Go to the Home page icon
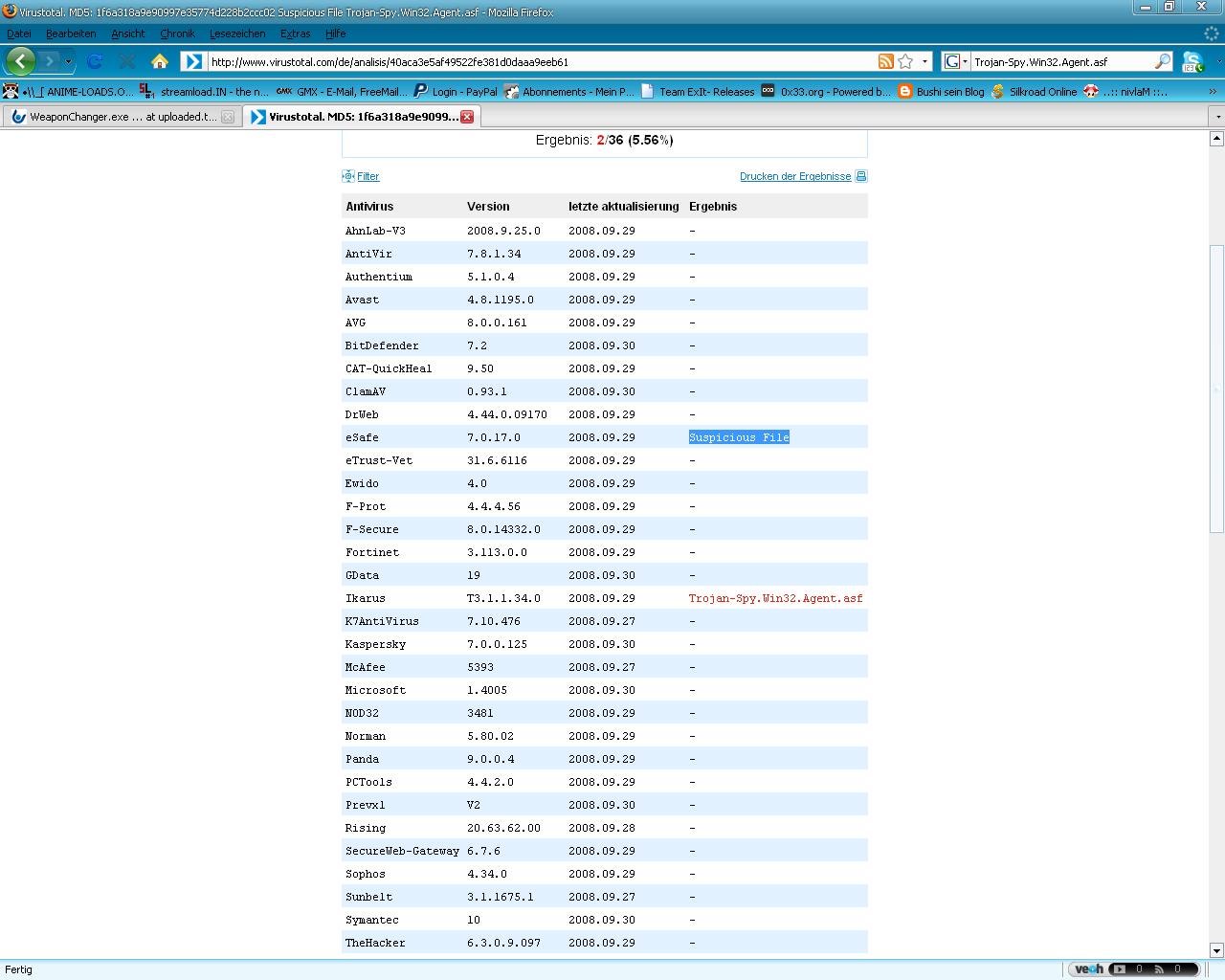 pyautogui.click(x=160, y=61)
